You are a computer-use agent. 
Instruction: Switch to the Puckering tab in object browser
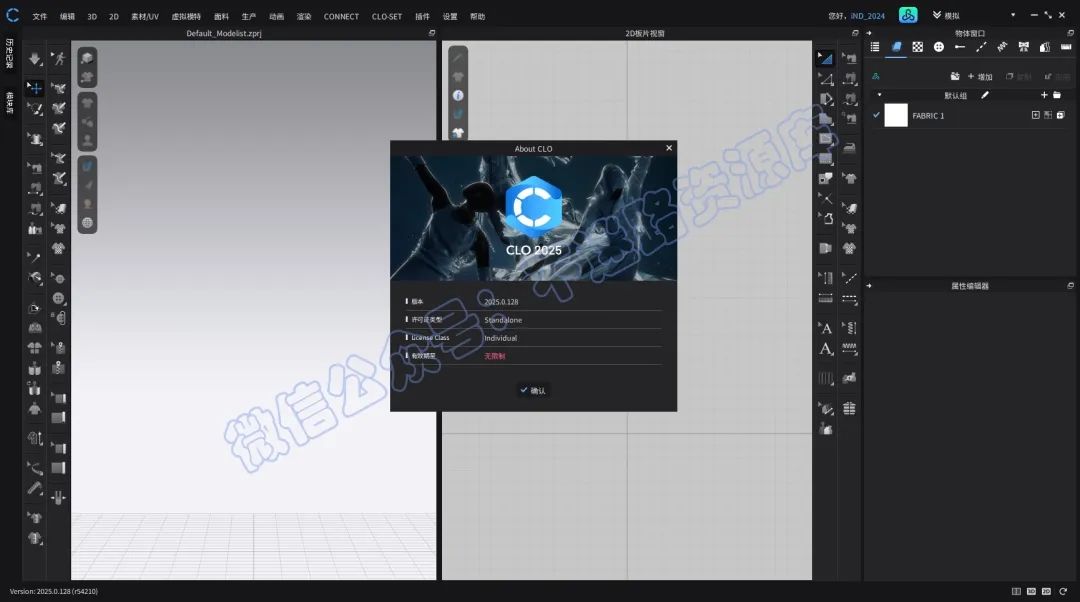tap(1002, 47)
